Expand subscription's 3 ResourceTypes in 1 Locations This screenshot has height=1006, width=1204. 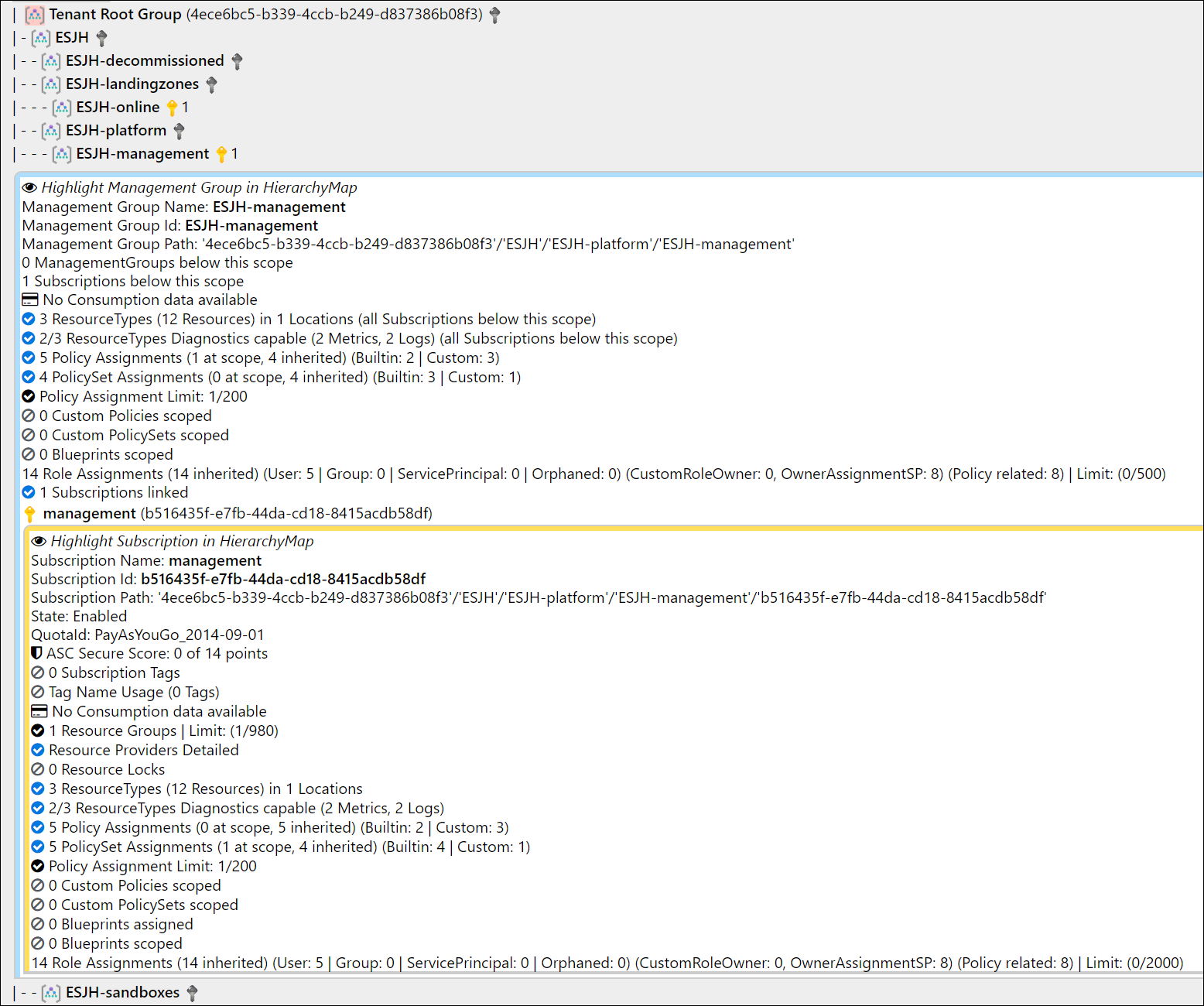pos(197,789)
